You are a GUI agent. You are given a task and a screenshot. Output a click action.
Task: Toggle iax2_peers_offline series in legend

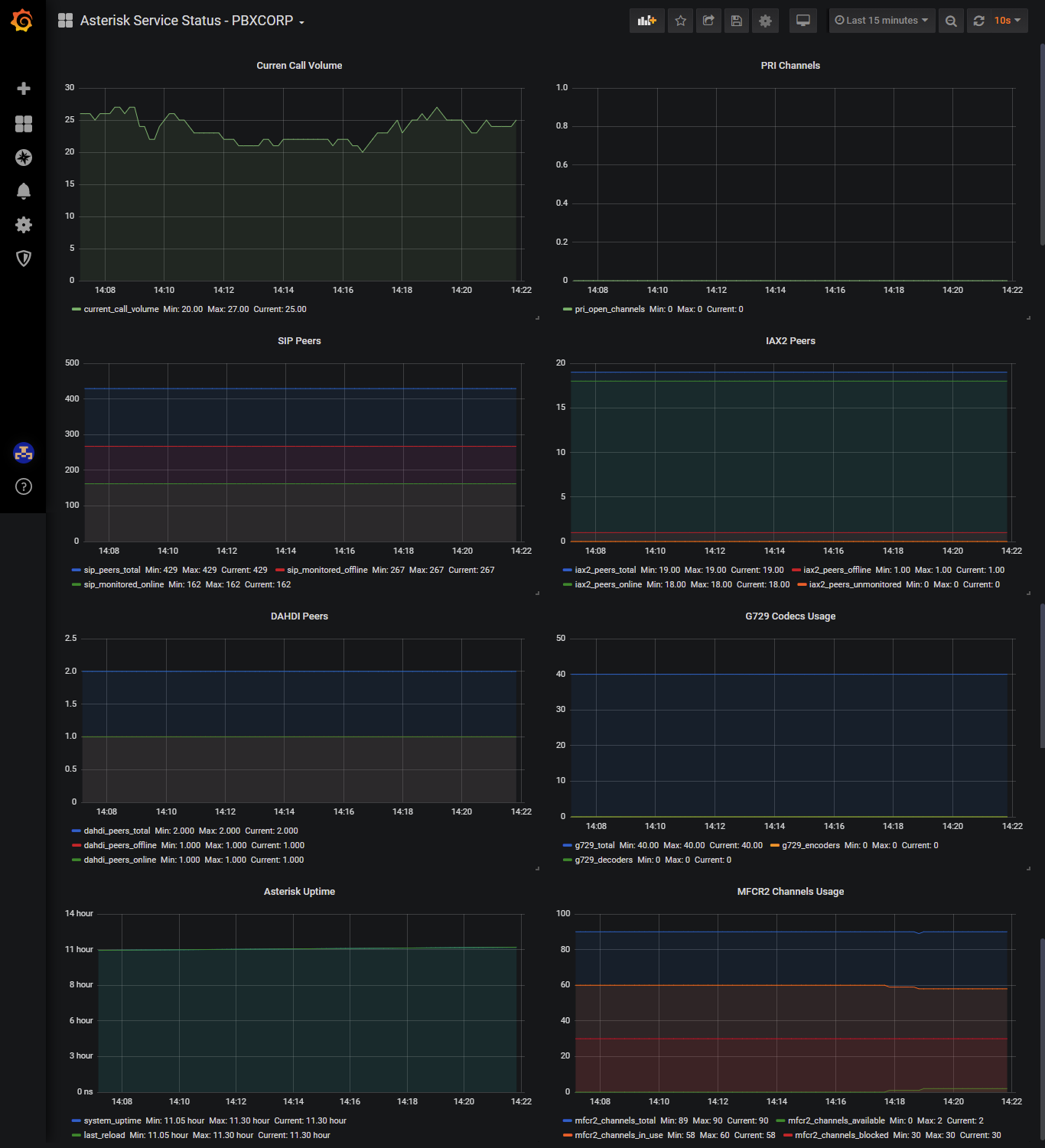tap(837, 571)
